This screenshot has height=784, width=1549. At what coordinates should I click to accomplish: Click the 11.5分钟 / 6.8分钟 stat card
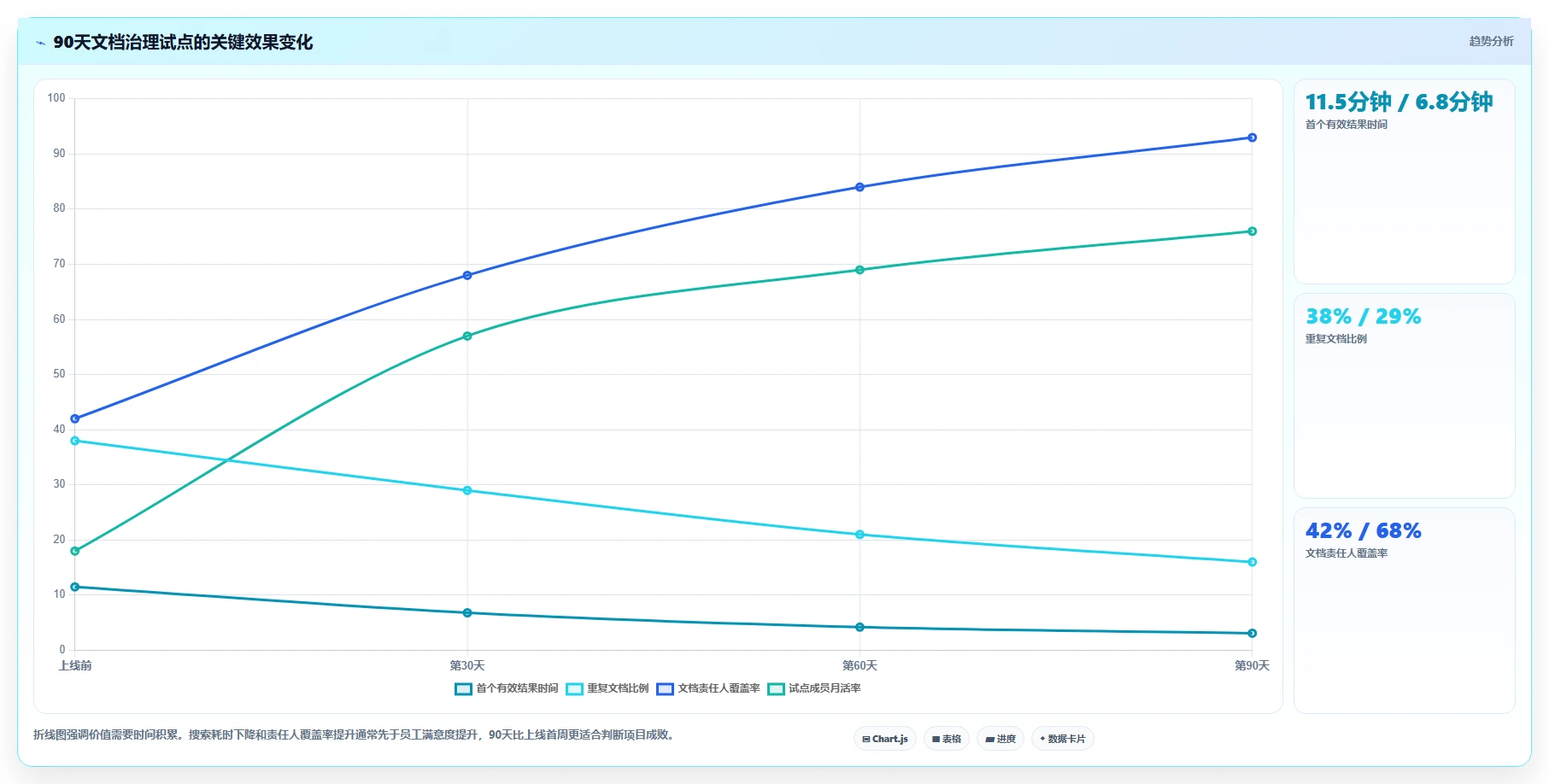tap(1405, 181)
